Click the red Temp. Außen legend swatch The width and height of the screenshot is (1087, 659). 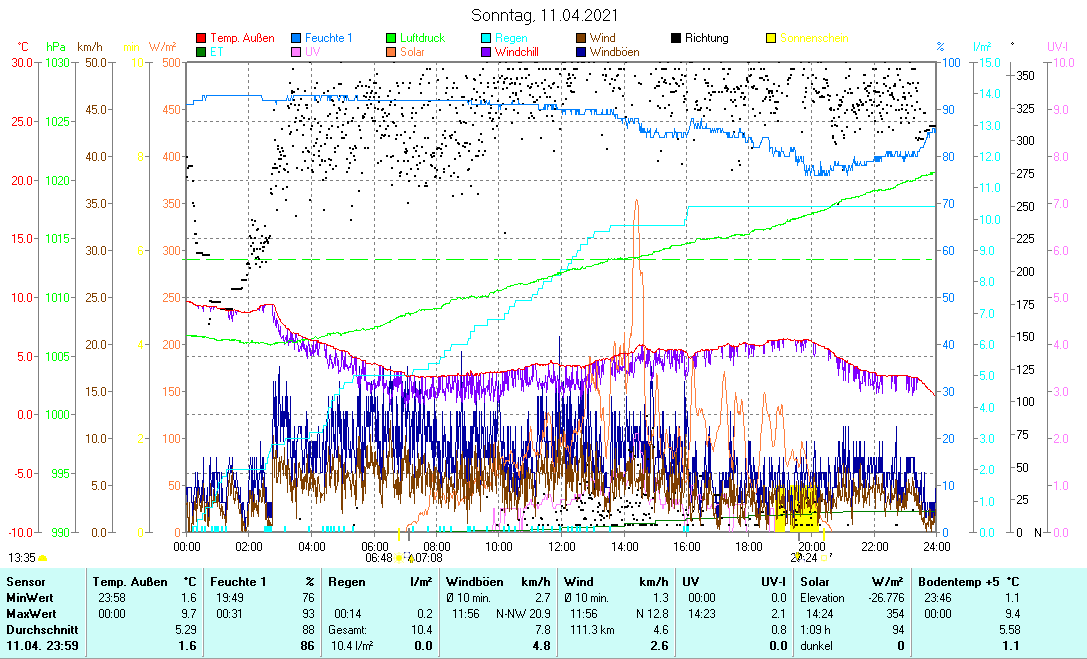(201, 38)
